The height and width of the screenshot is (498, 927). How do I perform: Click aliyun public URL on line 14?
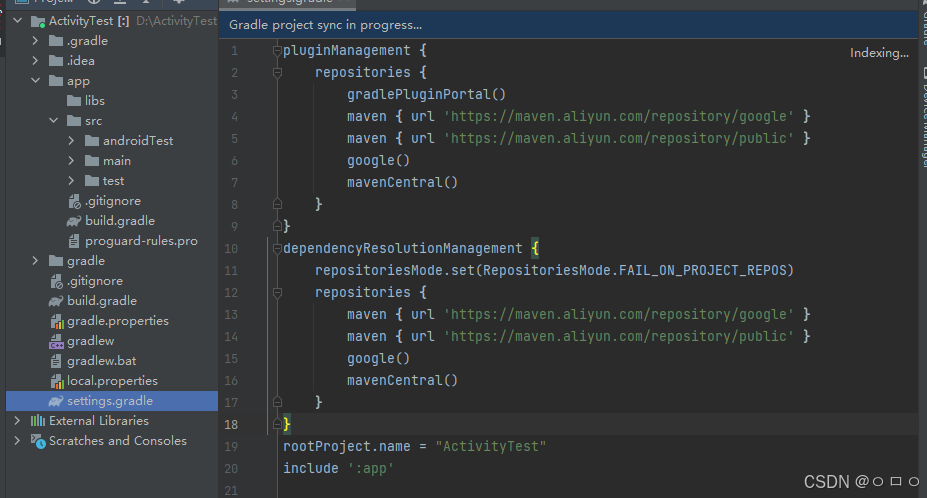[618, 337]
